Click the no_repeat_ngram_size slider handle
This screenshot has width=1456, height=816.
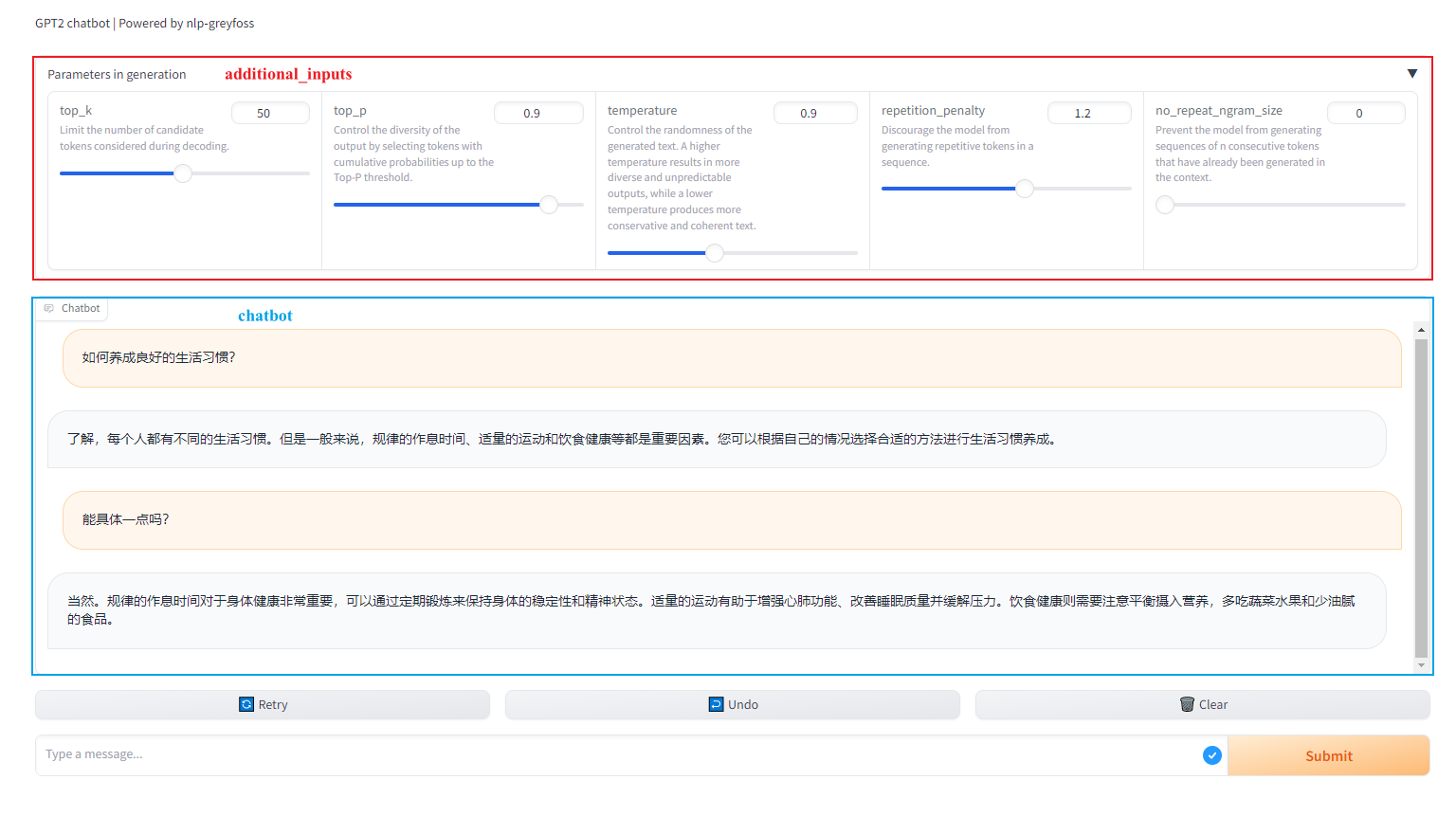[x=1165, y=205]
